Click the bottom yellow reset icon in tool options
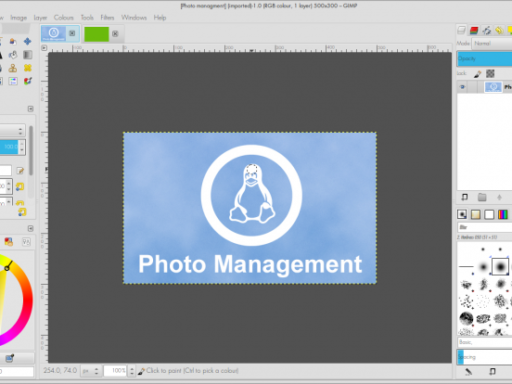Screen dimensions: 512x384 tap(22, 212)
